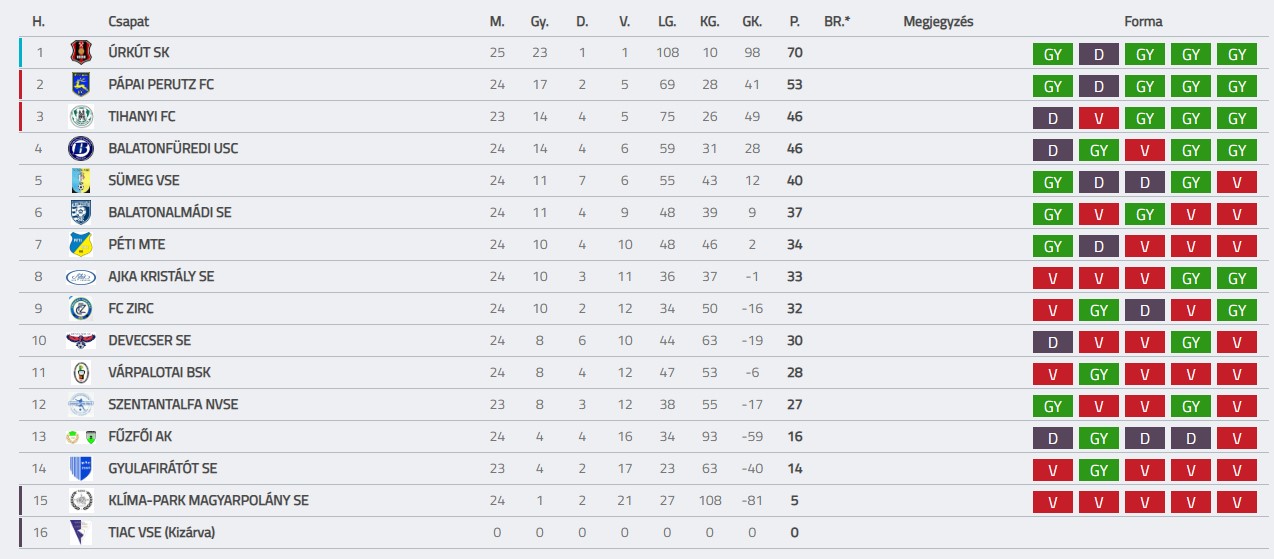Click the Devecser SE team crest
The height and width of the screenshot is (559, 1274).
pos(81,341)
